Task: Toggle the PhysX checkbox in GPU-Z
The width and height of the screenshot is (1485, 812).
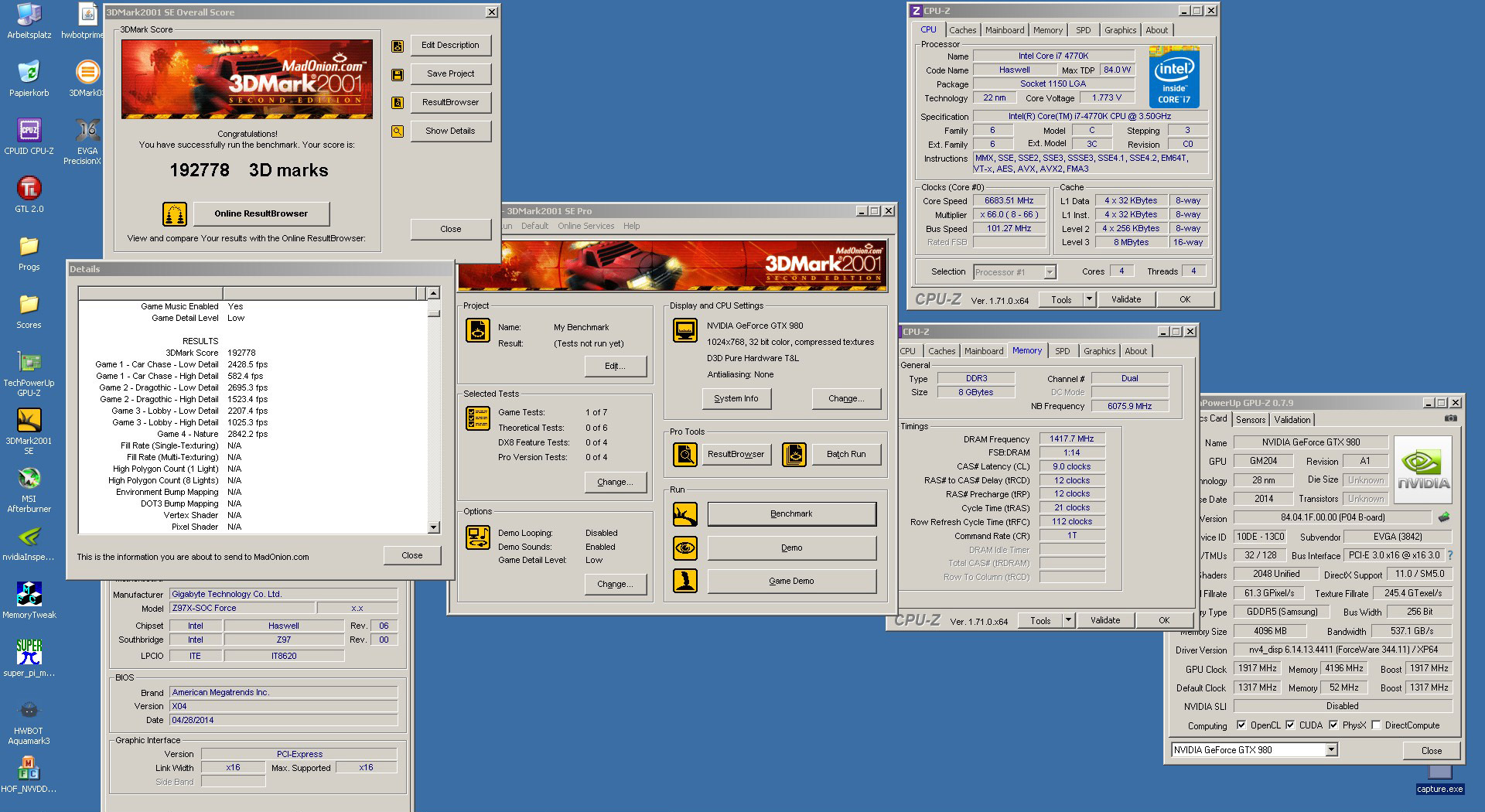Action: coord(1333,725)
